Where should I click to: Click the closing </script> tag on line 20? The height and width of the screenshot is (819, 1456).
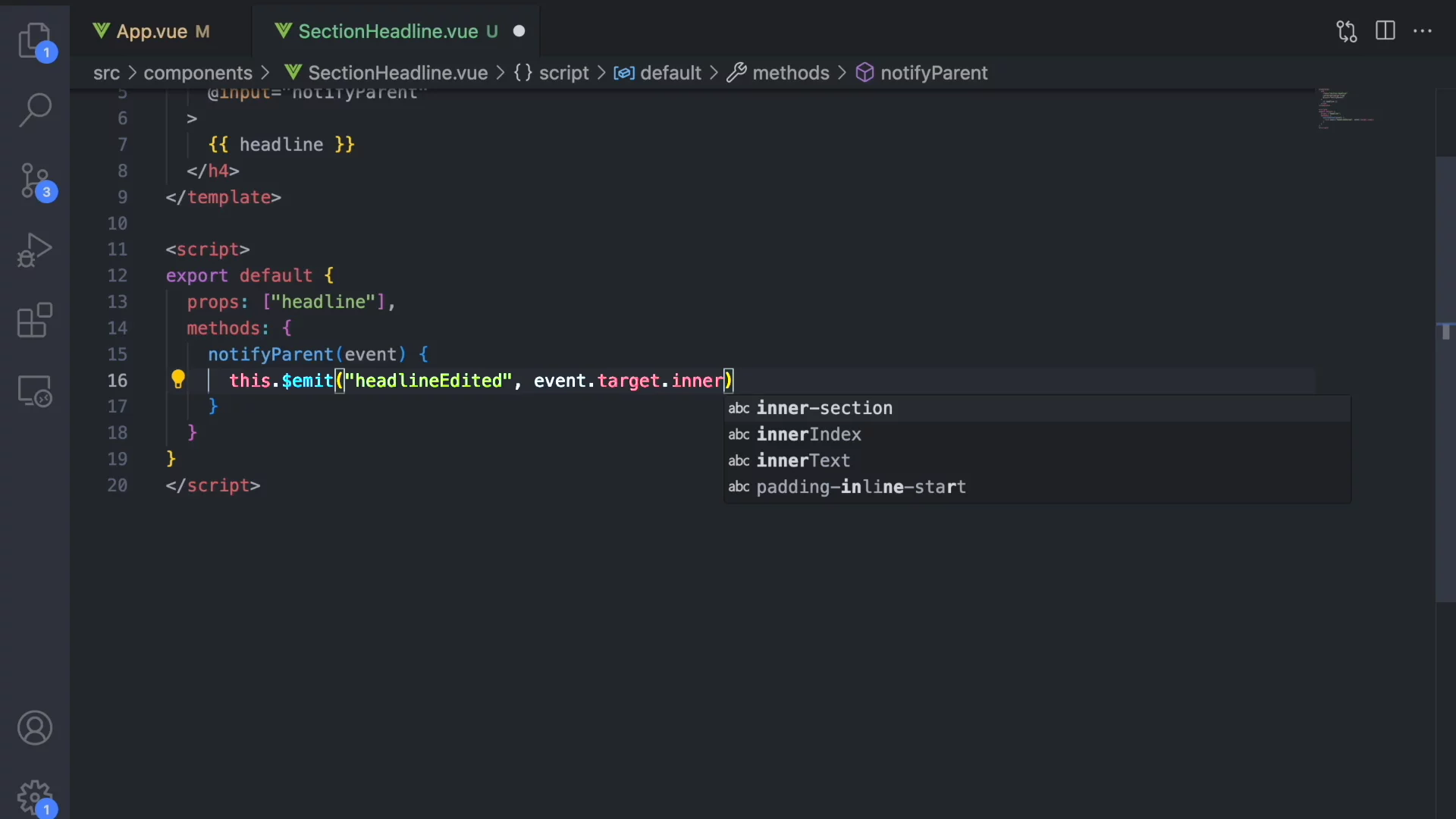pyautogui.click(x=213, y=485)
